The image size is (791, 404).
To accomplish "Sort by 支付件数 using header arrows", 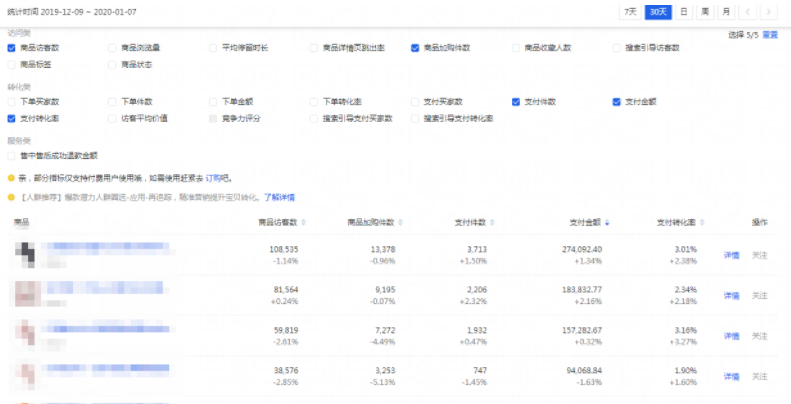I will click(x=491, y=222).
